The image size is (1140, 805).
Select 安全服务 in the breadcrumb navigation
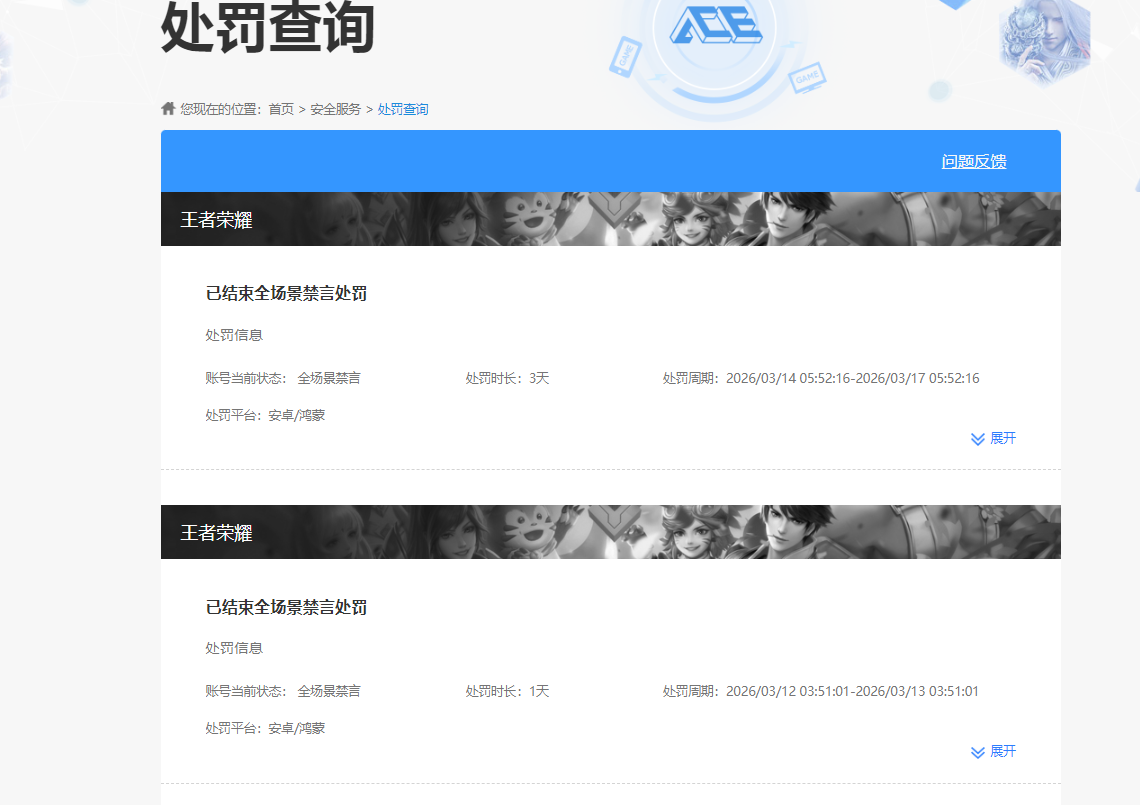(x=336, y=108)
